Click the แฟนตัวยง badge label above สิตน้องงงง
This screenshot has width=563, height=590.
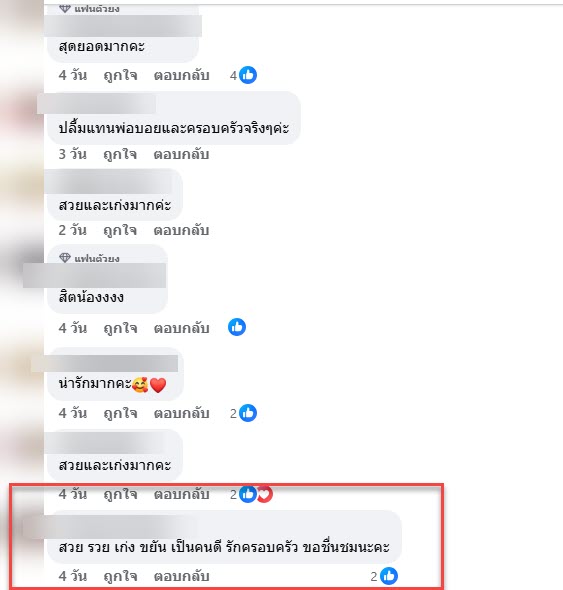point(97,259)
